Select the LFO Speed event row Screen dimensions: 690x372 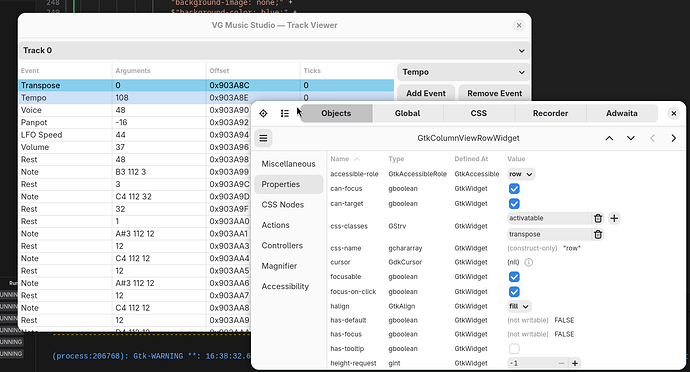135,135
